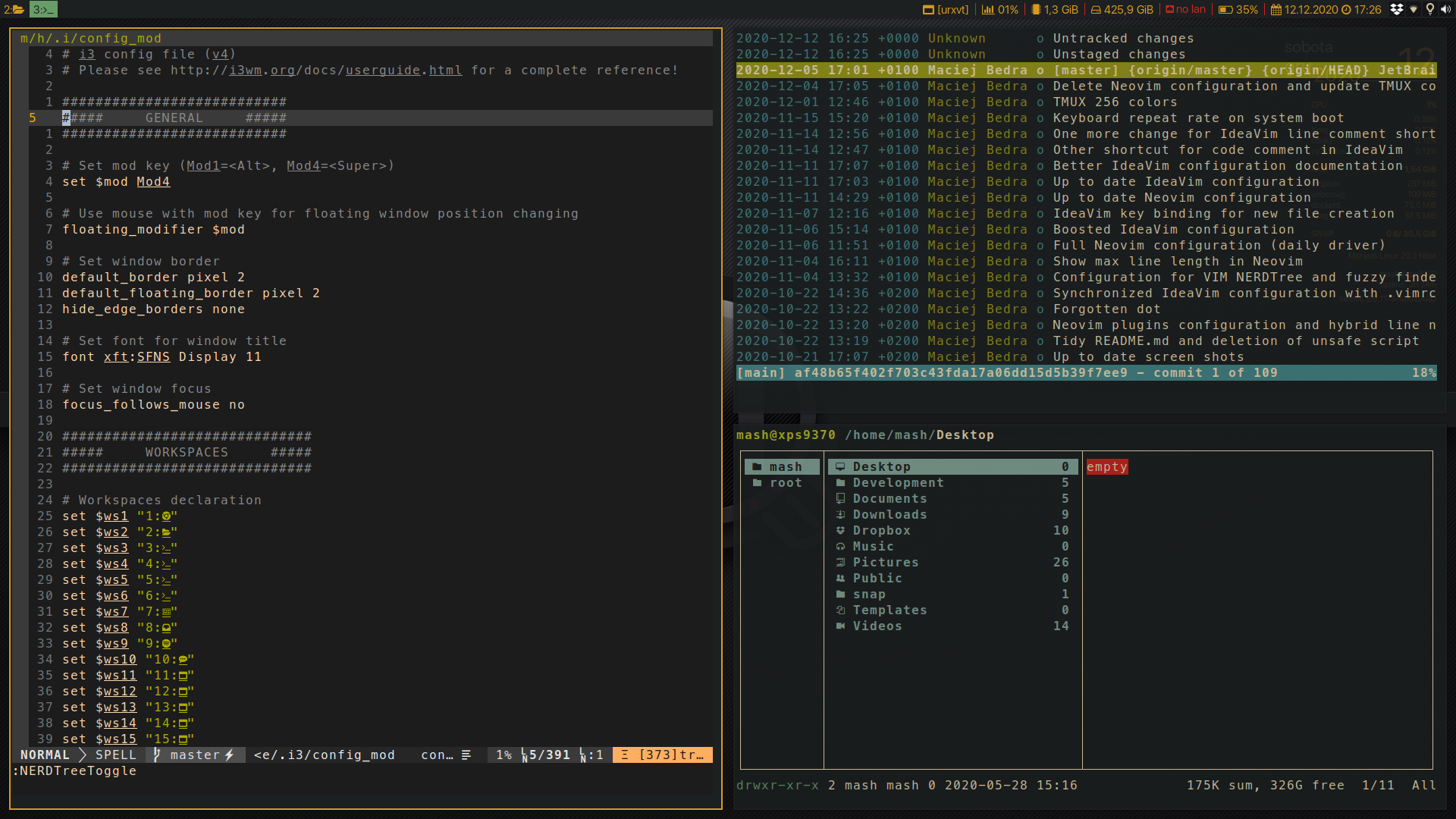This screenshot has height=819, width=1456.
Task: Select the Unstaged changes row in tig
Action: [x=1119, y=55]
